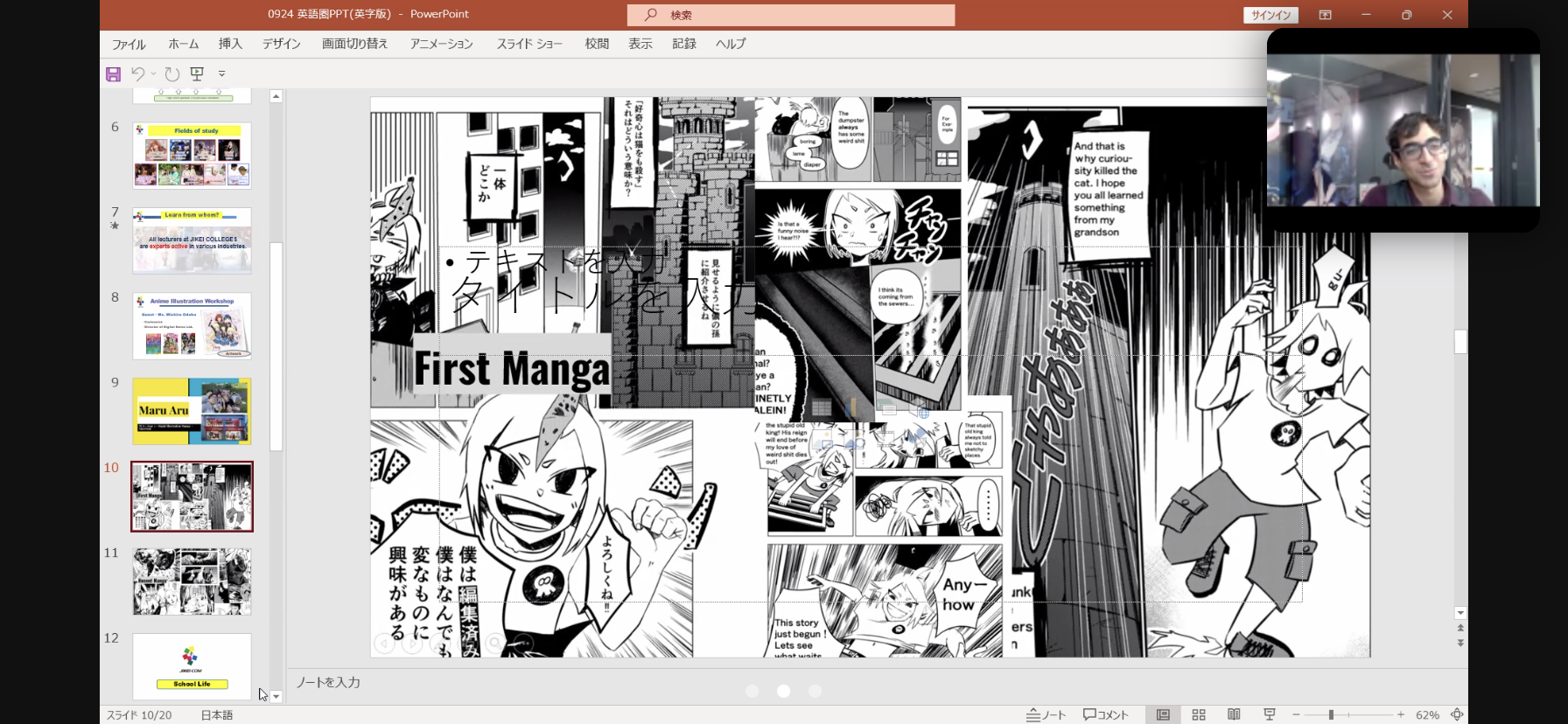
Task: Click the 検索 search box in title bar
Action: (791, 15)
